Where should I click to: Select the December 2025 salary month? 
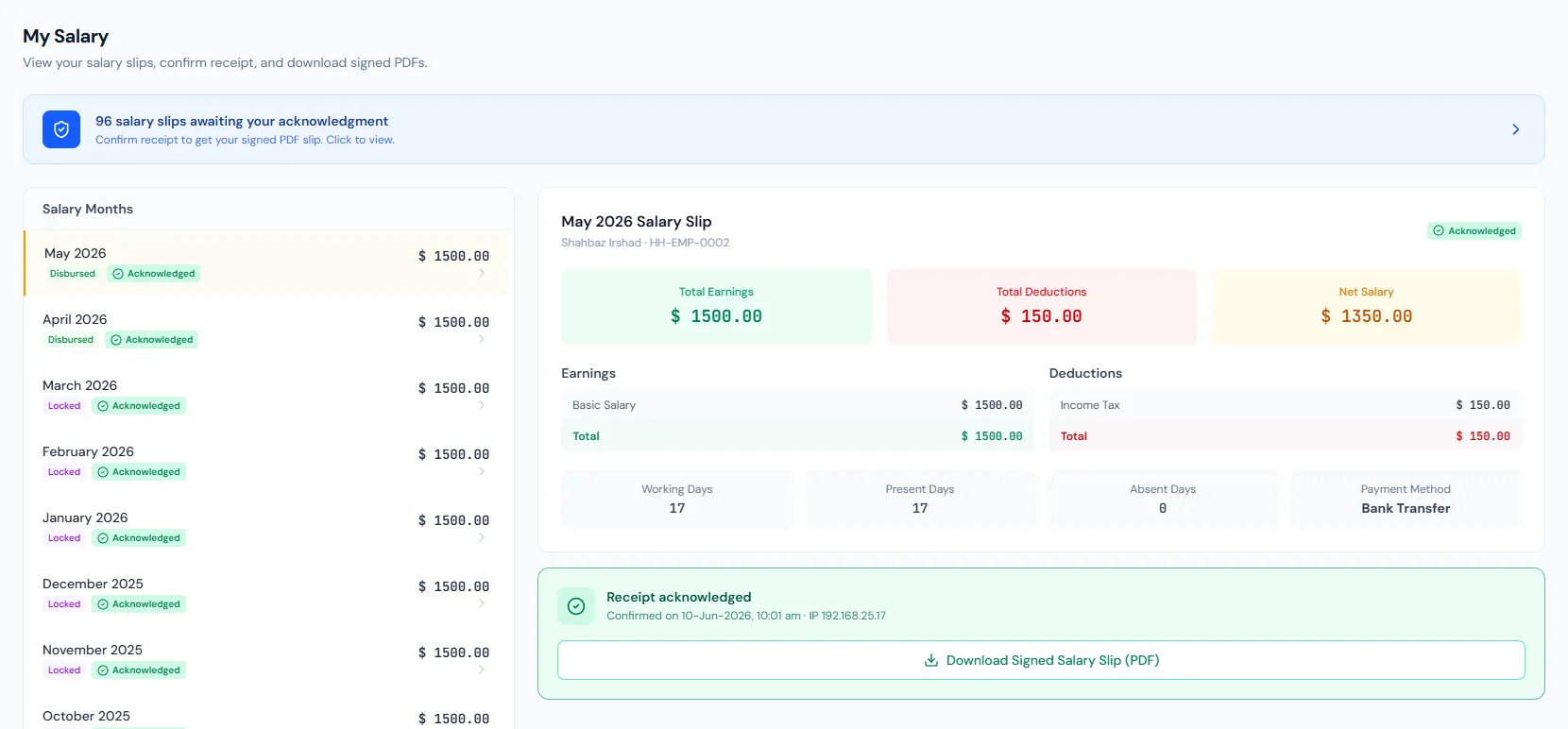coord(268,594)
